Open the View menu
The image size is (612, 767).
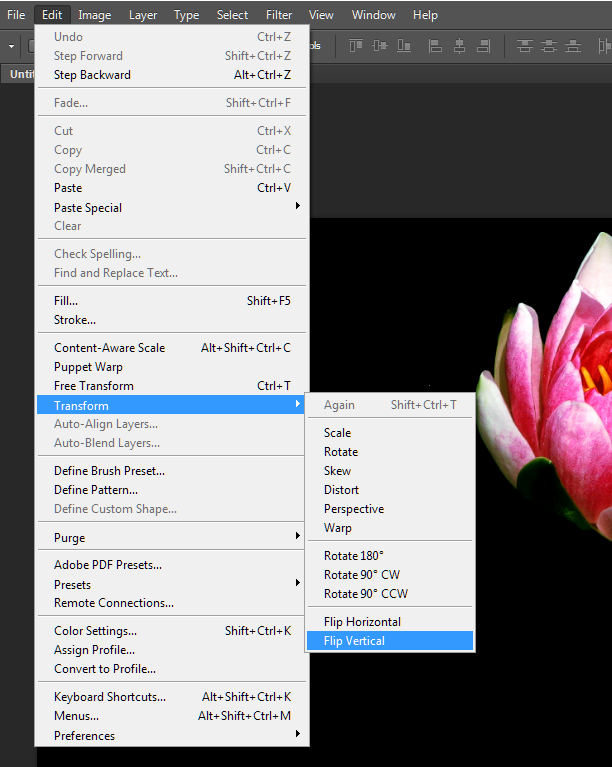(321, 15)
